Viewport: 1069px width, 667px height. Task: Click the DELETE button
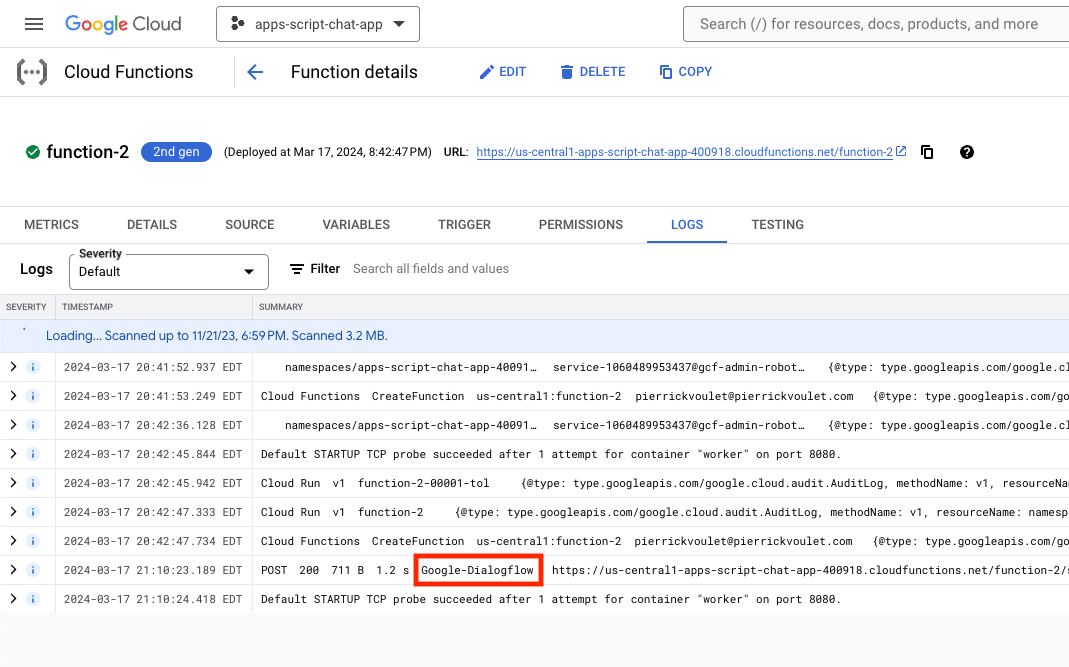pyautogui.click(x=592, y=72)
